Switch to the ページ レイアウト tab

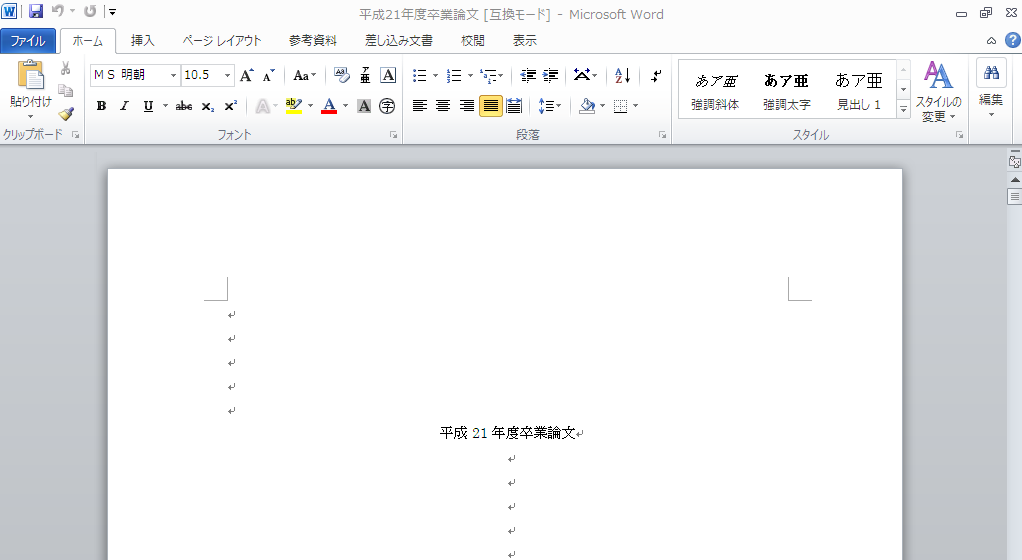[222, 40]
